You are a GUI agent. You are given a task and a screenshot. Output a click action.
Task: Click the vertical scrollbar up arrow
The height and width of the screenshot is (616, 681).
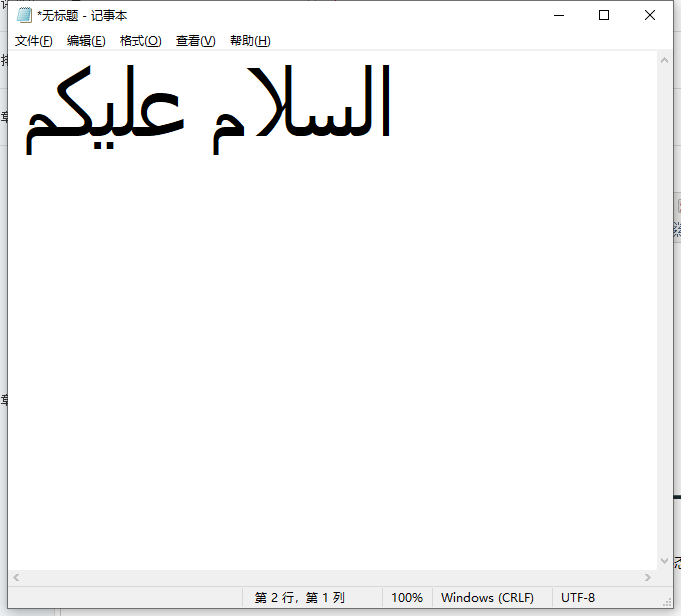[664, 60]
